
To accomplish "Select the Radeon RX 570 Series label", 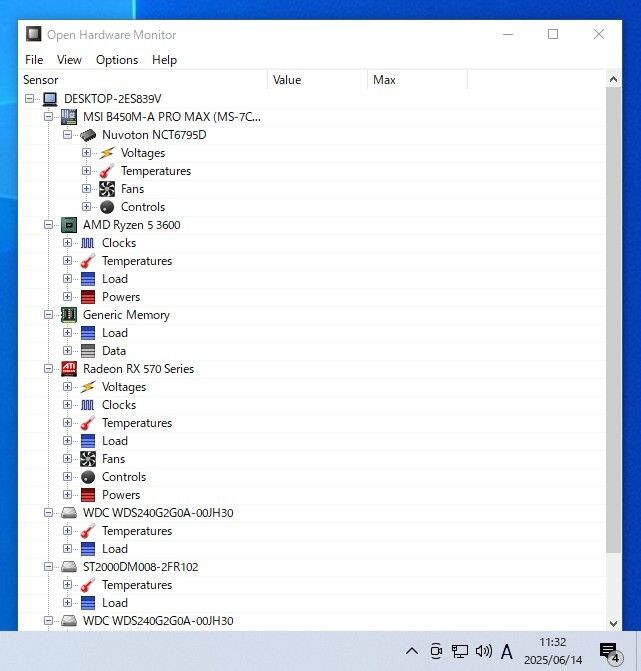I will [x=139, y=369].
